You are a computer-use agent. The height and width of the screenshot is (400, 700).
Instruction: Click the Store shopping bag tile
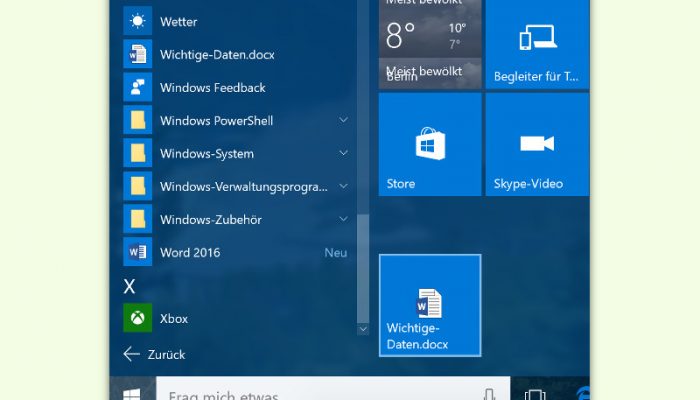pos(430,144)
